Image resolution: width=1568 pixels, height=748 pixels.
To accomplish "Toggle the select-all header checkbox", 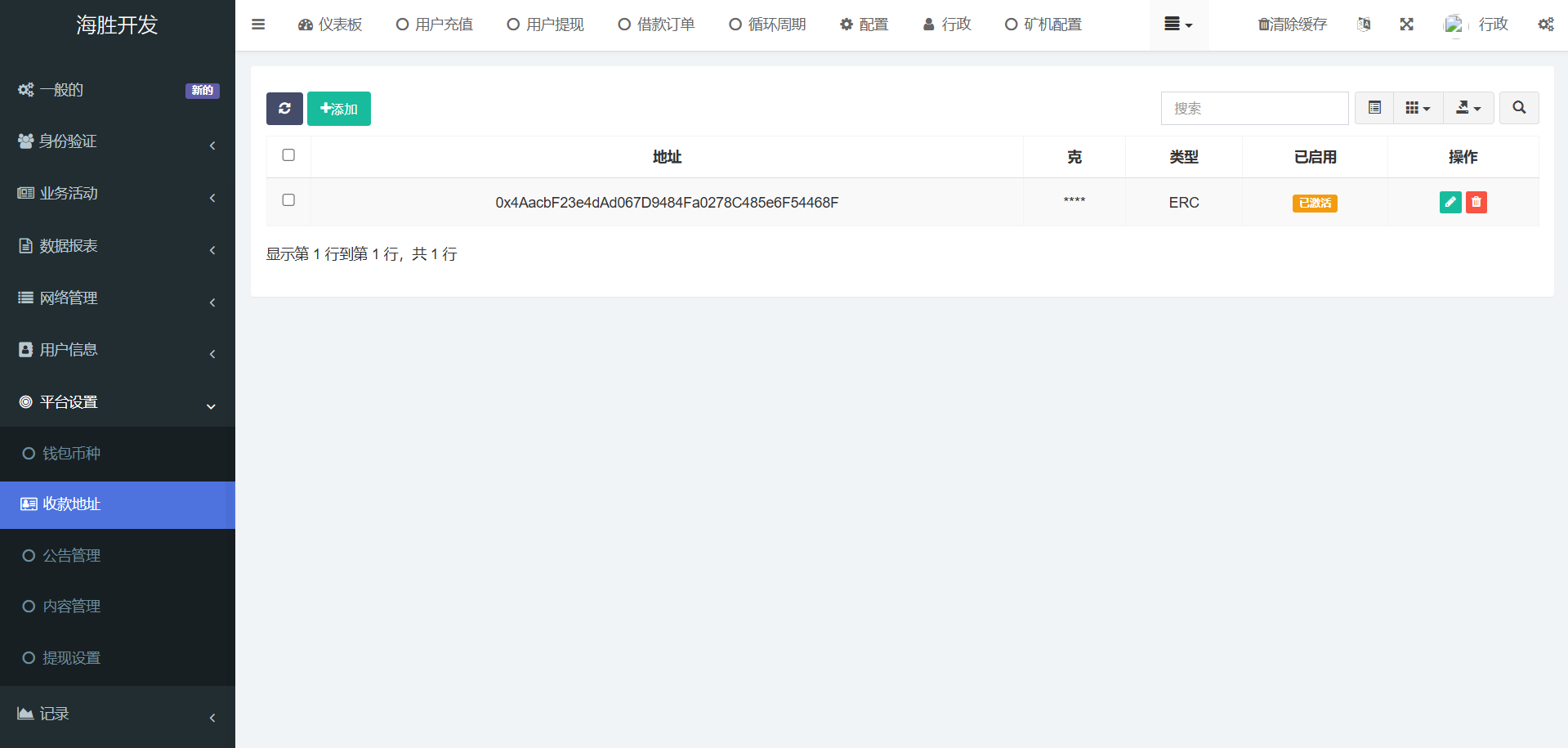I will (x=288, y=155).
